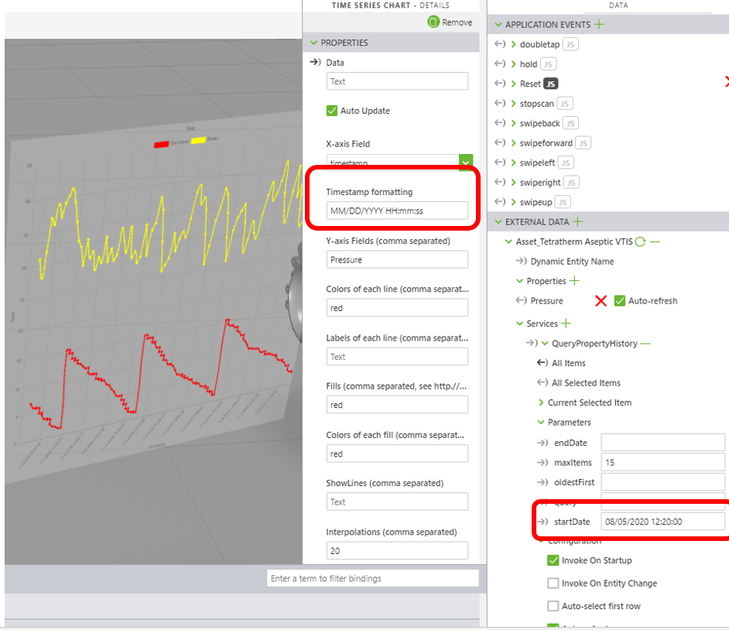The height and width of the screenshot is (630, 729).
Task: Add a property with Properties plus icon
Action: [575, 281]
